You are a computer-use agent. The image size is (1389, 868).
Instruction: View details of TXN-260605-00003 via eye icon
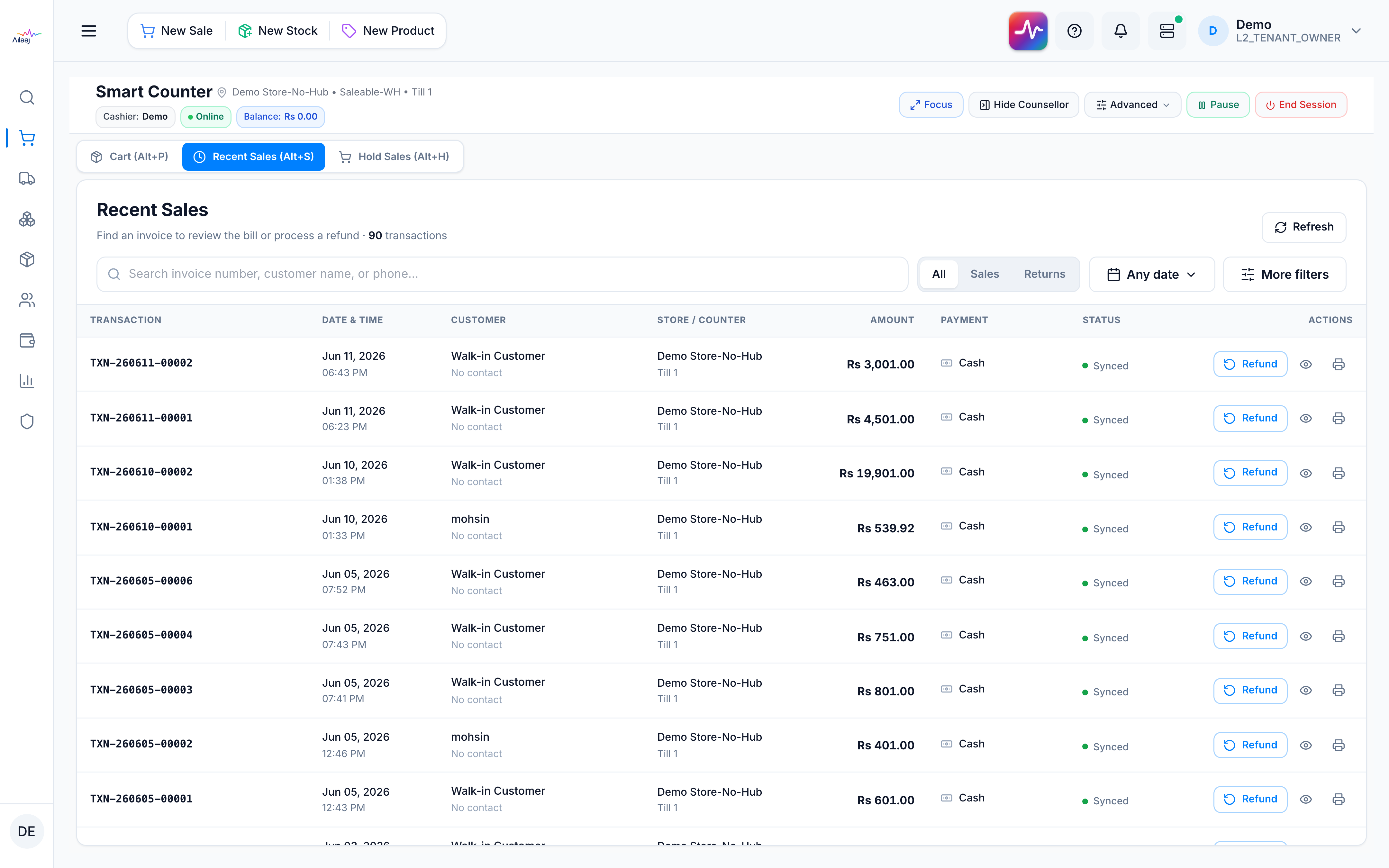1306,691
